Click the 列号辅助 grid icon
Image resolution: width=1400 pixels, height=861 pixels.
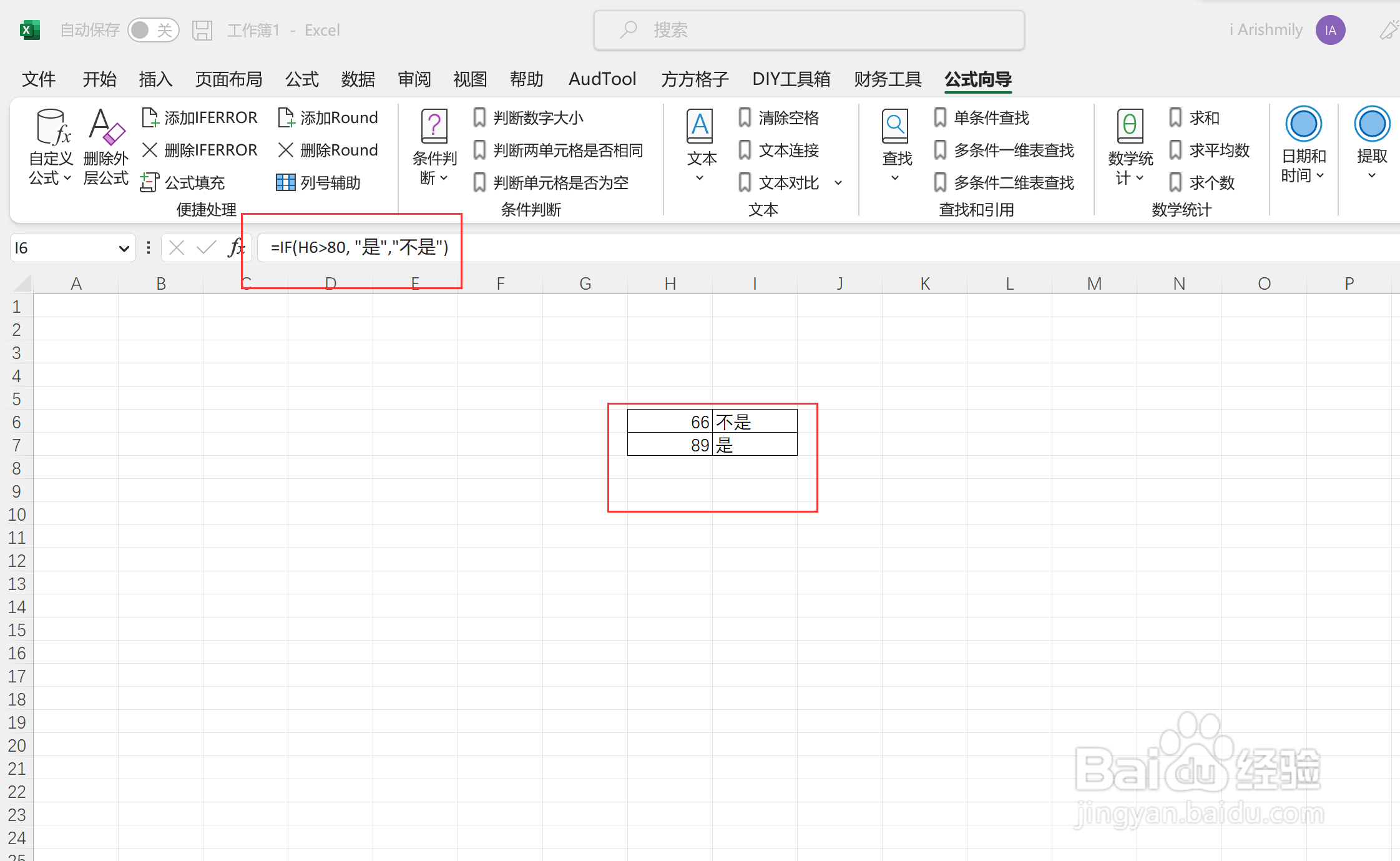pos(285,182)
